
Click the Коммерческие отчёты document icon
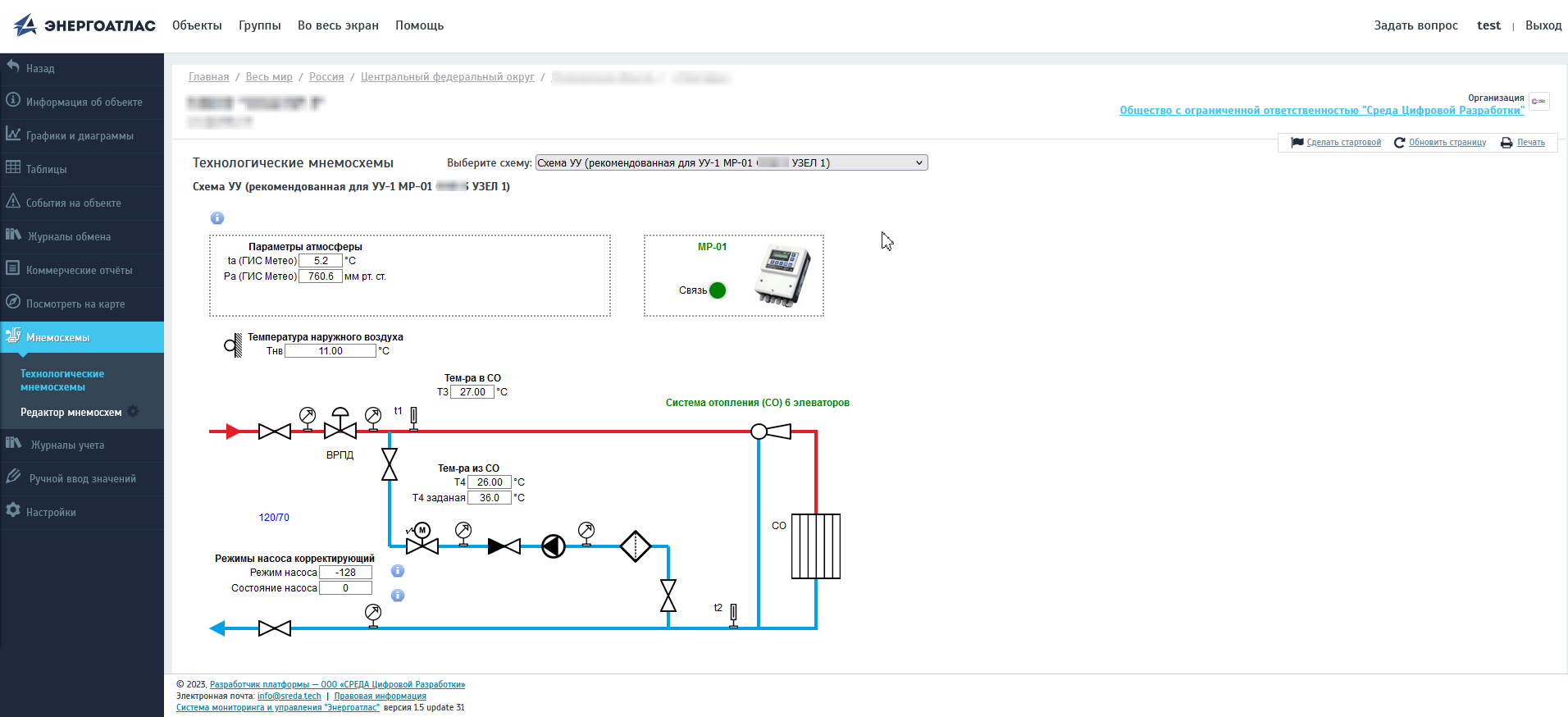[x=13, y=268]
